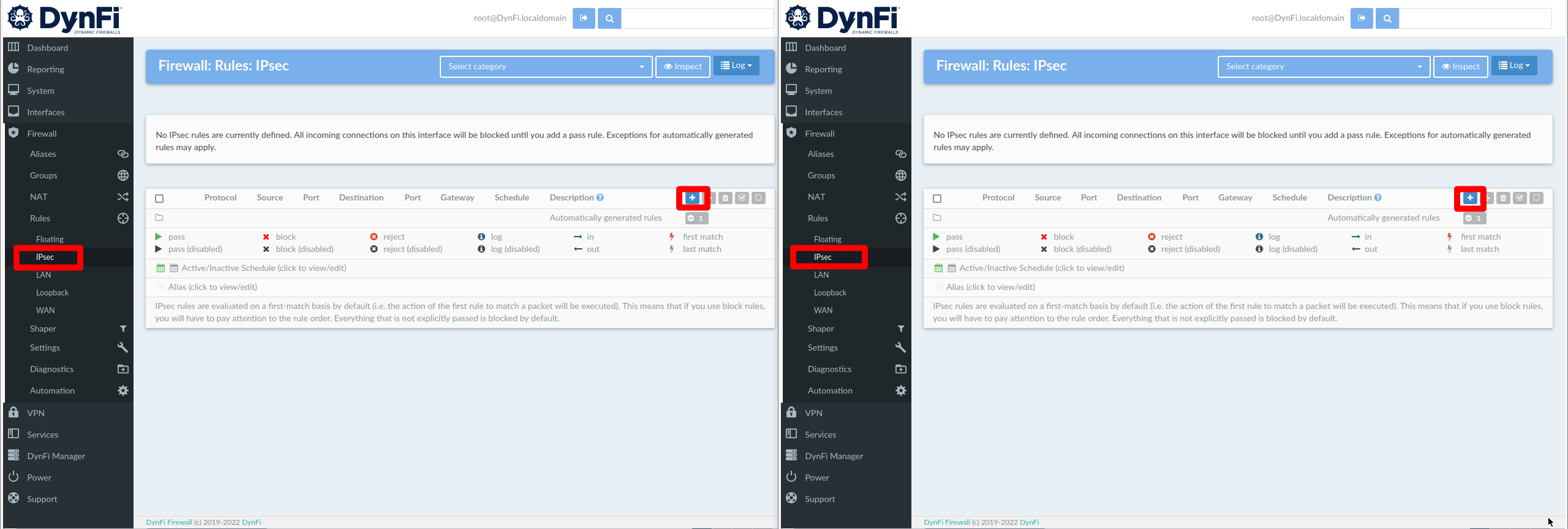Open the Log dropdown in right window
The image size is (1568, 529).
(1514, 66)
